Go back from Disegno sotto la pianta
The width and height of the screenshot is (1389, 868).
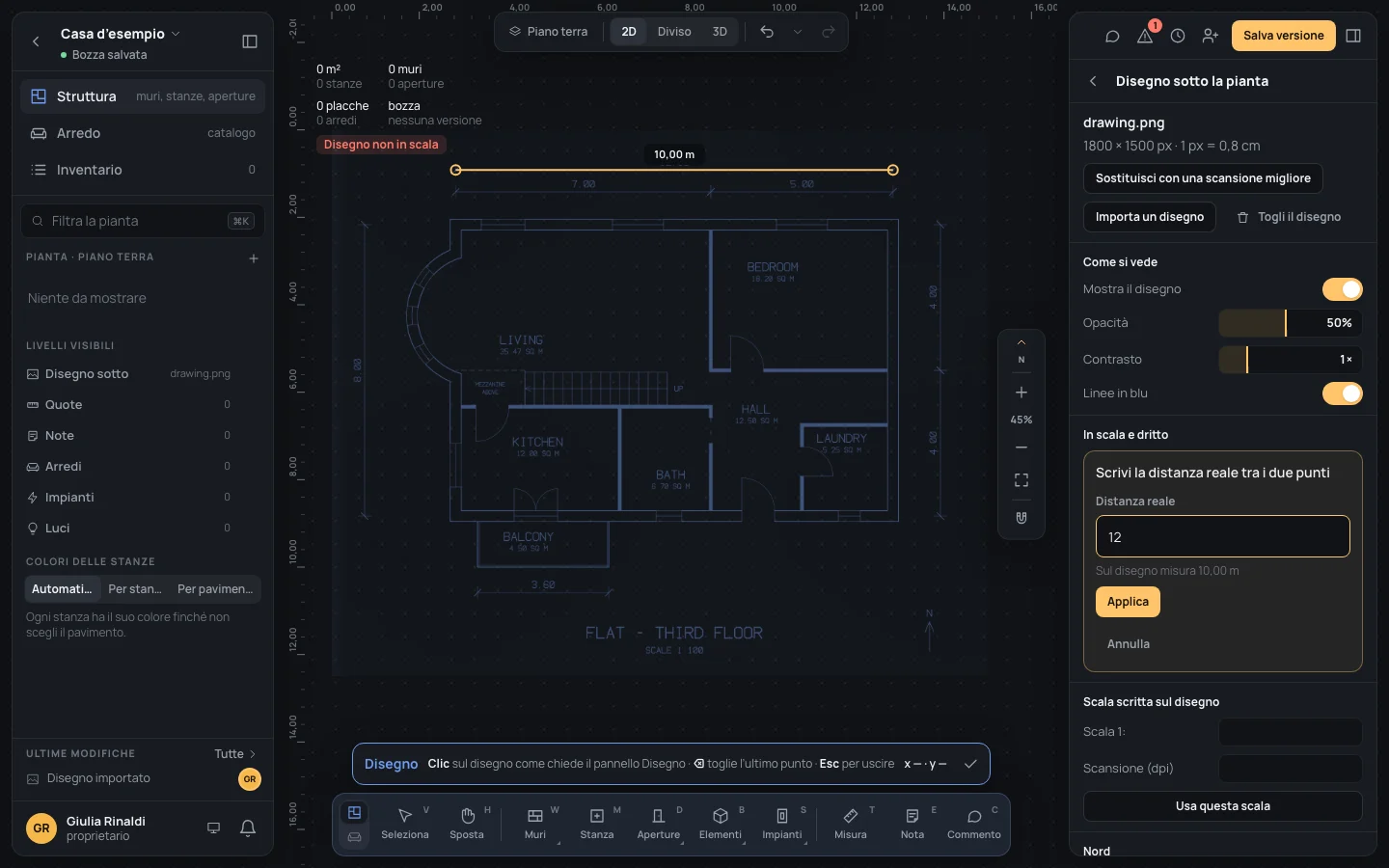click(1093, 81)
